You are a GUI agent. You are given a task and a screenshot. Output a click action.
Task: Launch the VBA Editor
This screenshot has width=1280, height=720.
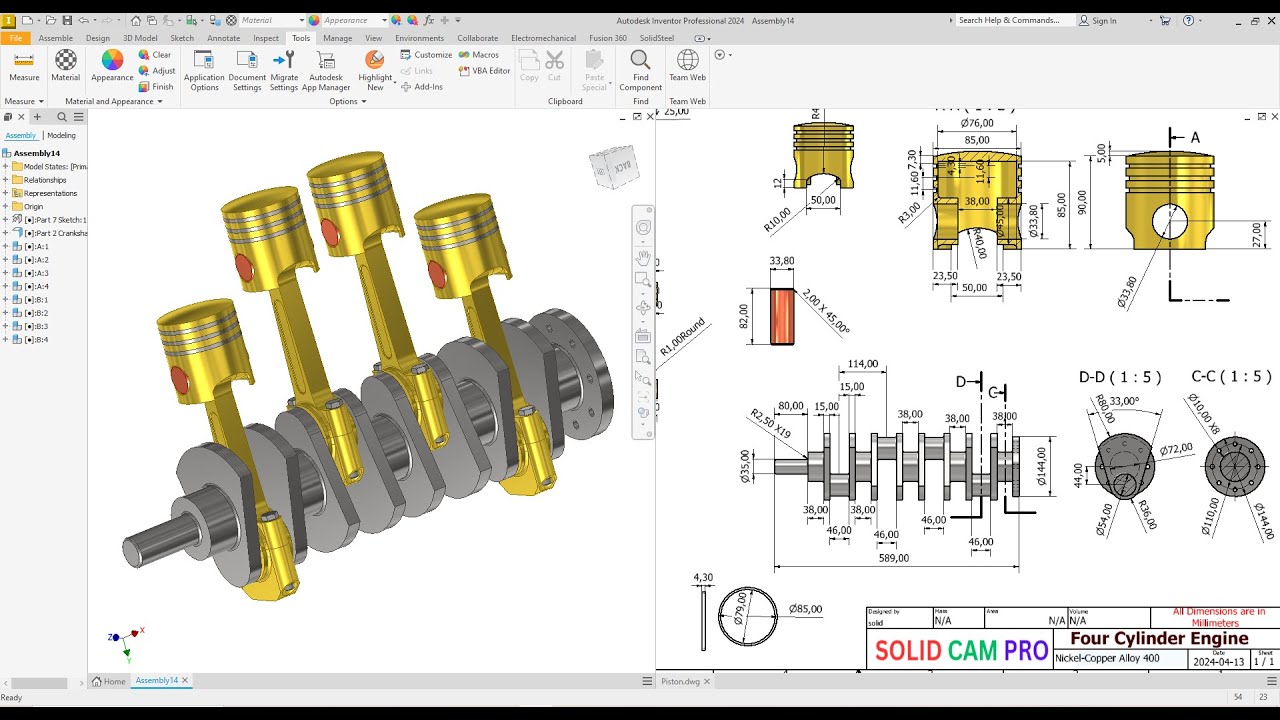[484, 71]
